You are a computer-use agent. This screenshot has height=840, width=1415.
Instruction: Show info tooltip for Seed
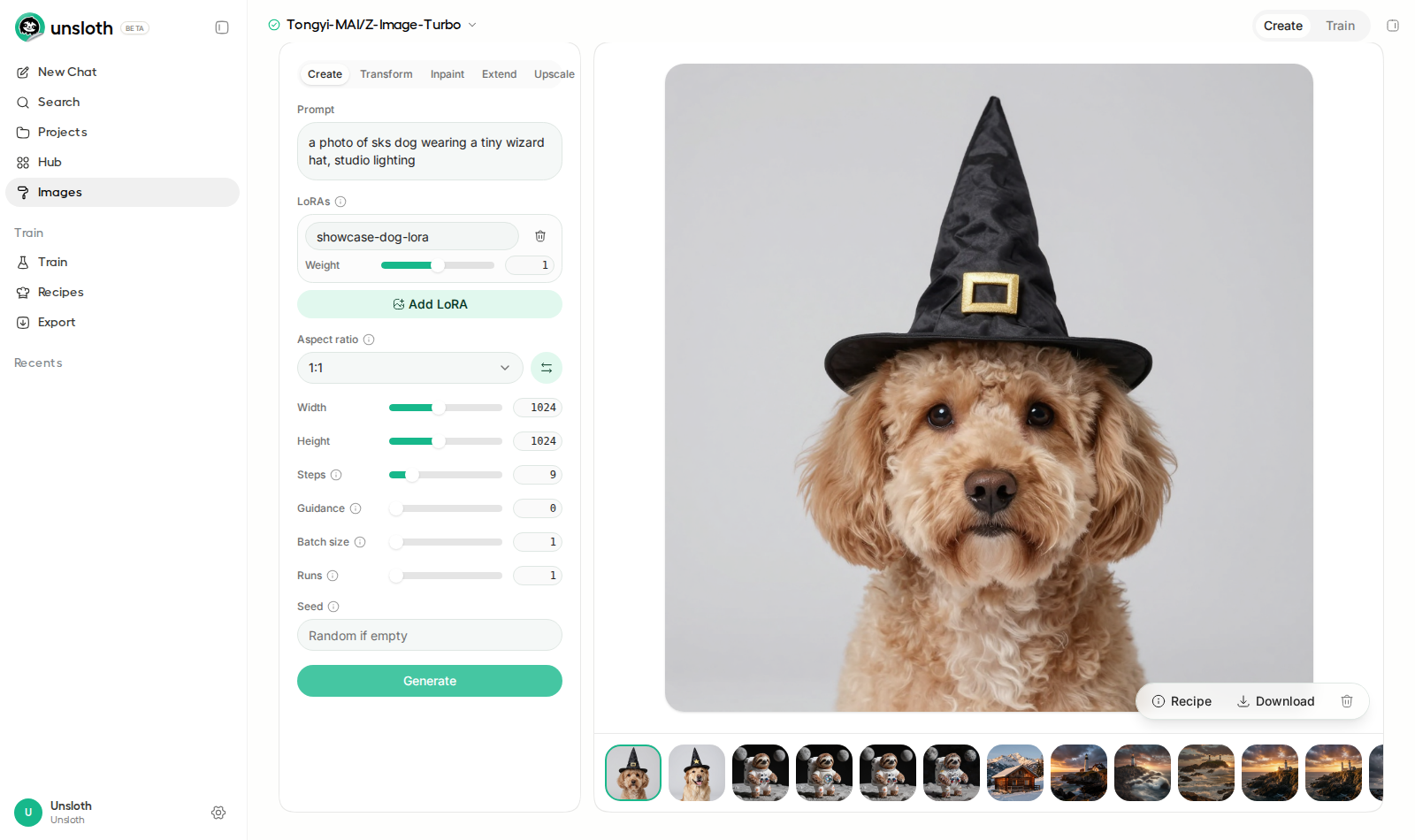pyautogui.click(x=333, y=607)
